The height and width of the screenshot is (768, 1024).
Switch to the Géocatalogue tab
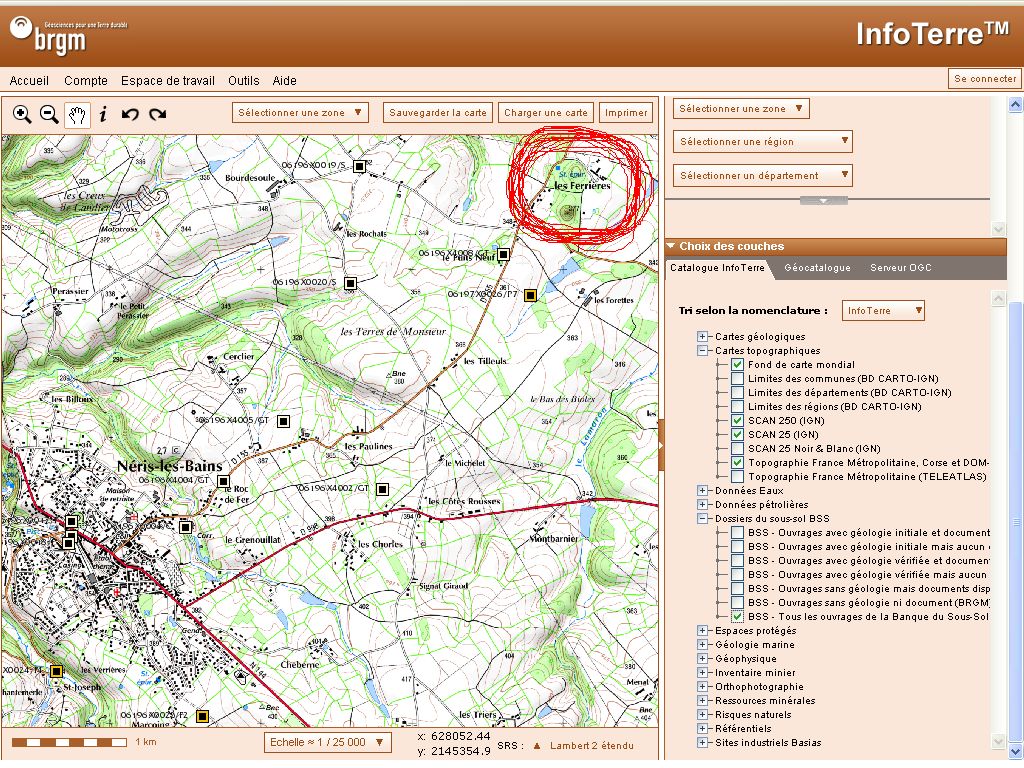817,268
